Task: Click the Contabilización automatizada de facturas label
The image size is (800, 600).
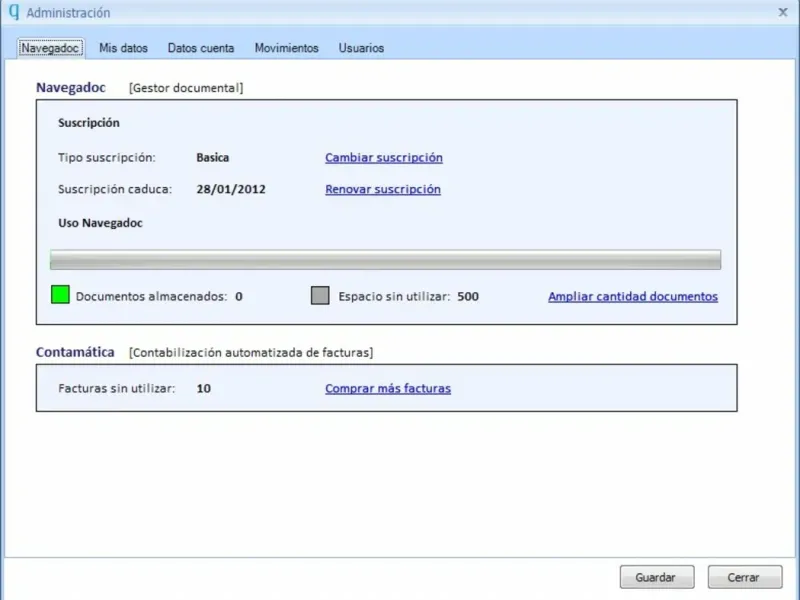Action: point(251,353)
